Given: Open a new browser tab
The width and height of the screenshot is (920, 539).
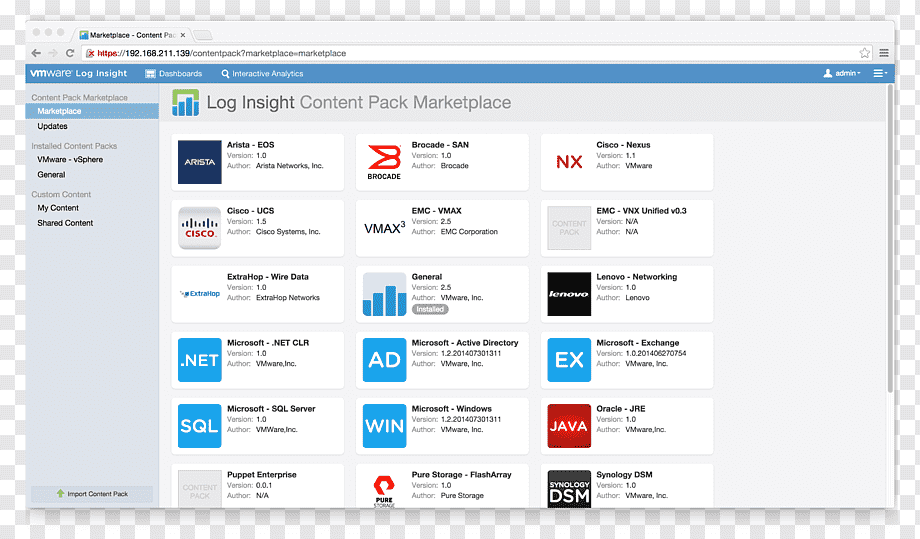Looking at the screenshot, I should click(x=202, y=35).
